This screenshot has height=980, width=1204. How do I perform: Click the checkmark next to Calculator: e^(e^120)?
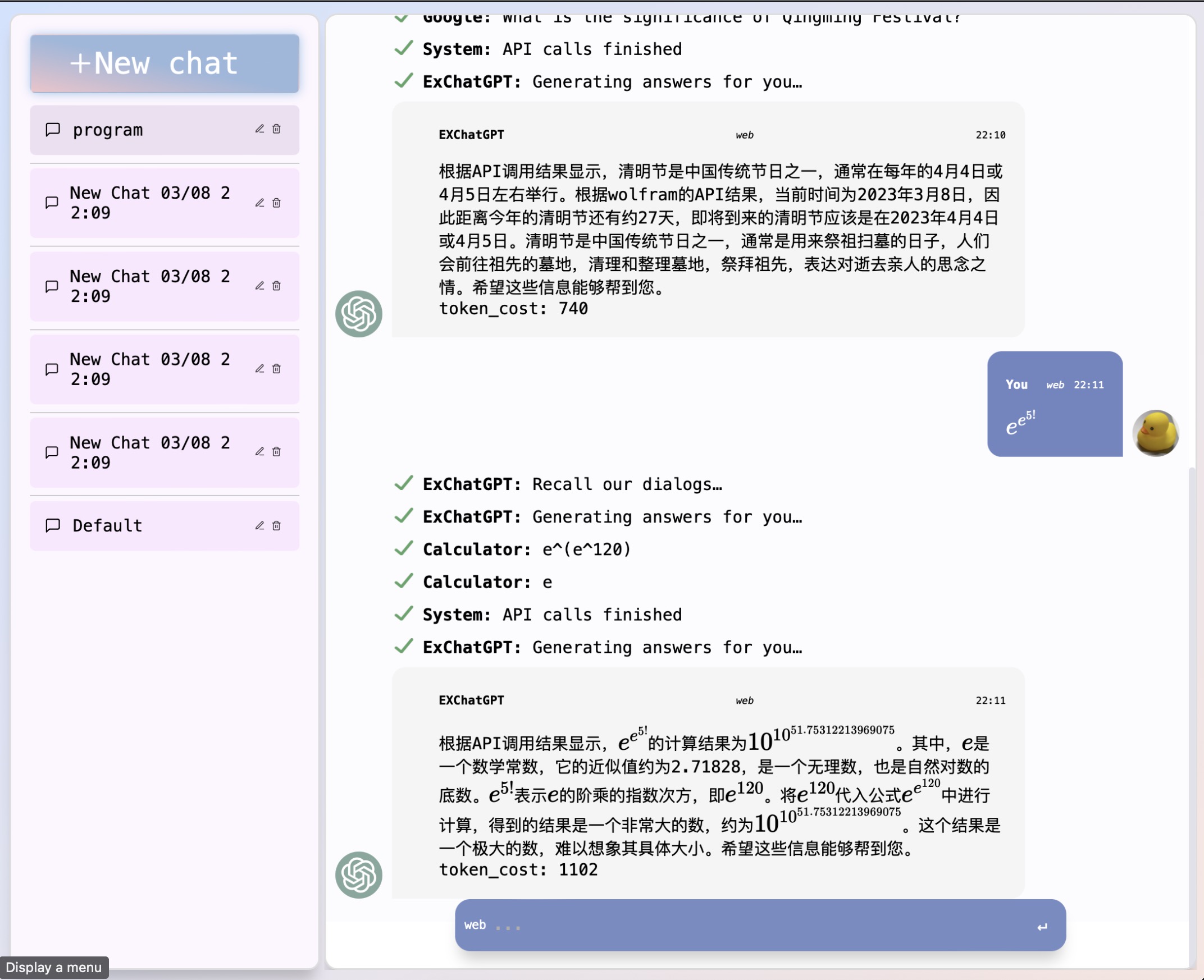(404, 549)
